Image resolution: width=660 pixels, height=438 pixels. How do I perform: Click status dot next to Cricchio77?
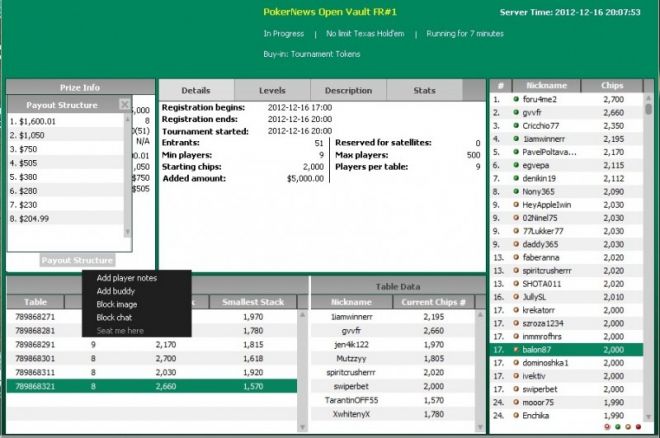[516, 125]
